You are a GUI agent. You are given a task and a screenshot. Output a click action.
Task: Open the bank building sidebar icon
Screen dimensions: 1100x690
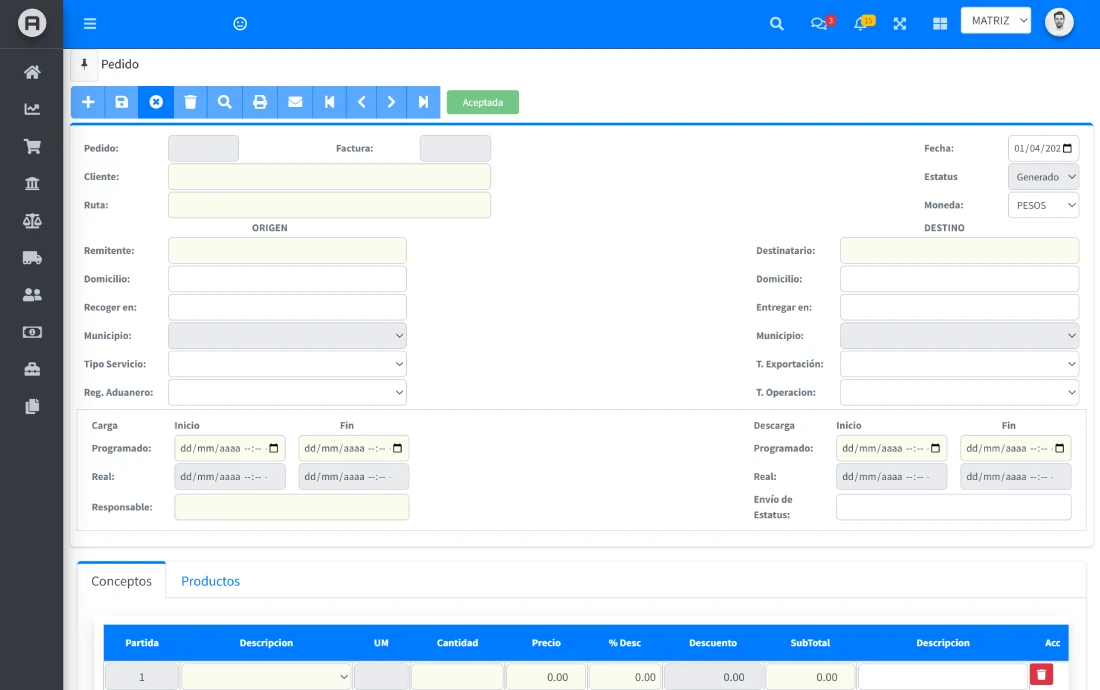[x=32, y=184]
